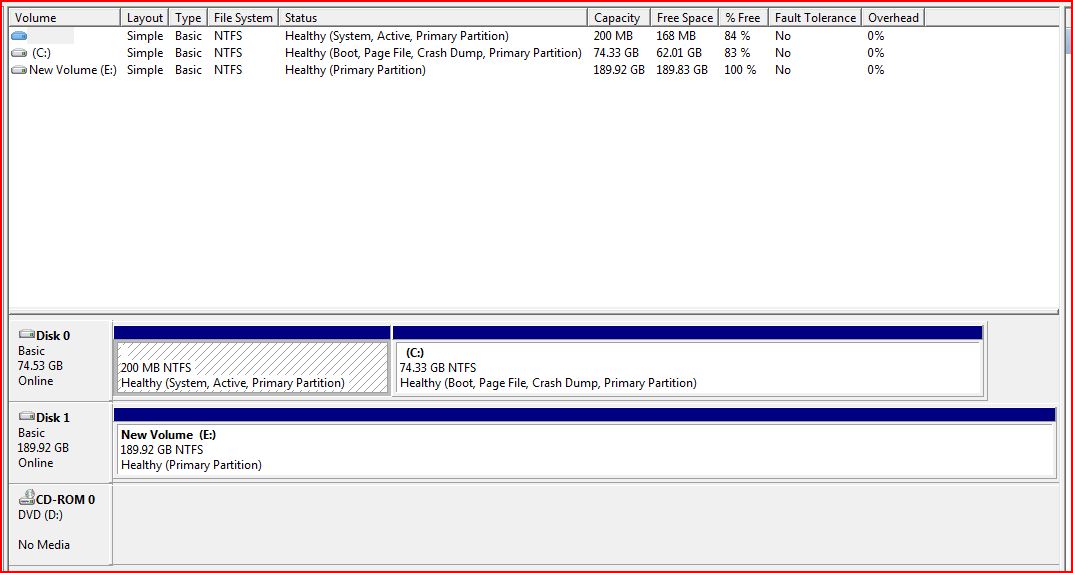Click the Fault Tolerance column header

(x=815, y=18)
